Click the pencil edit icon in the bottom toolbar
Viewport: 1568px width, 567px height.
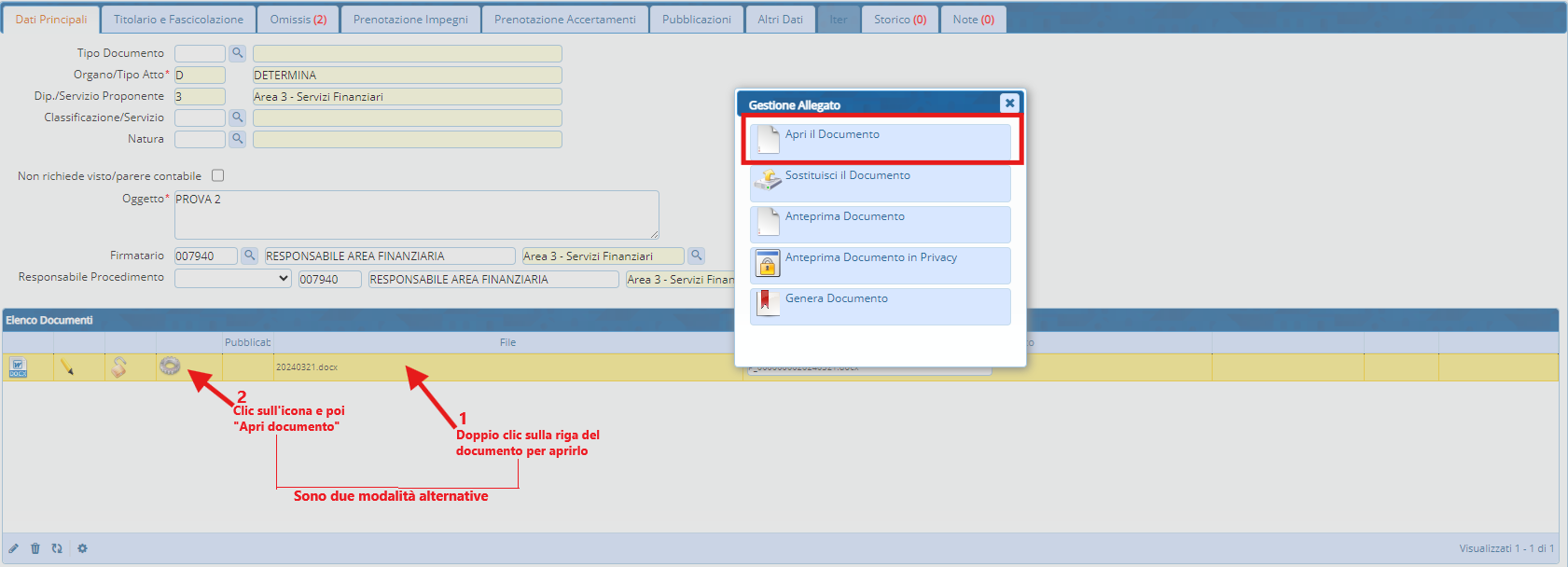(14, 548)
